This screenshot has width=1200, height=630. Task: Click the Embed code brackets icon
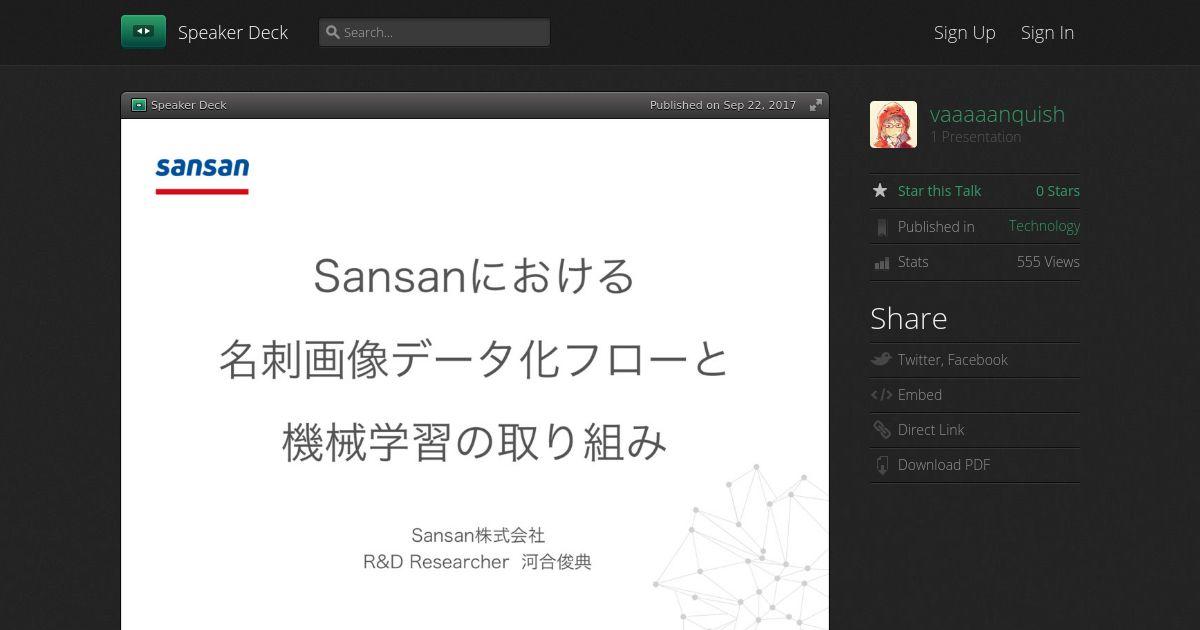[881, 395]
